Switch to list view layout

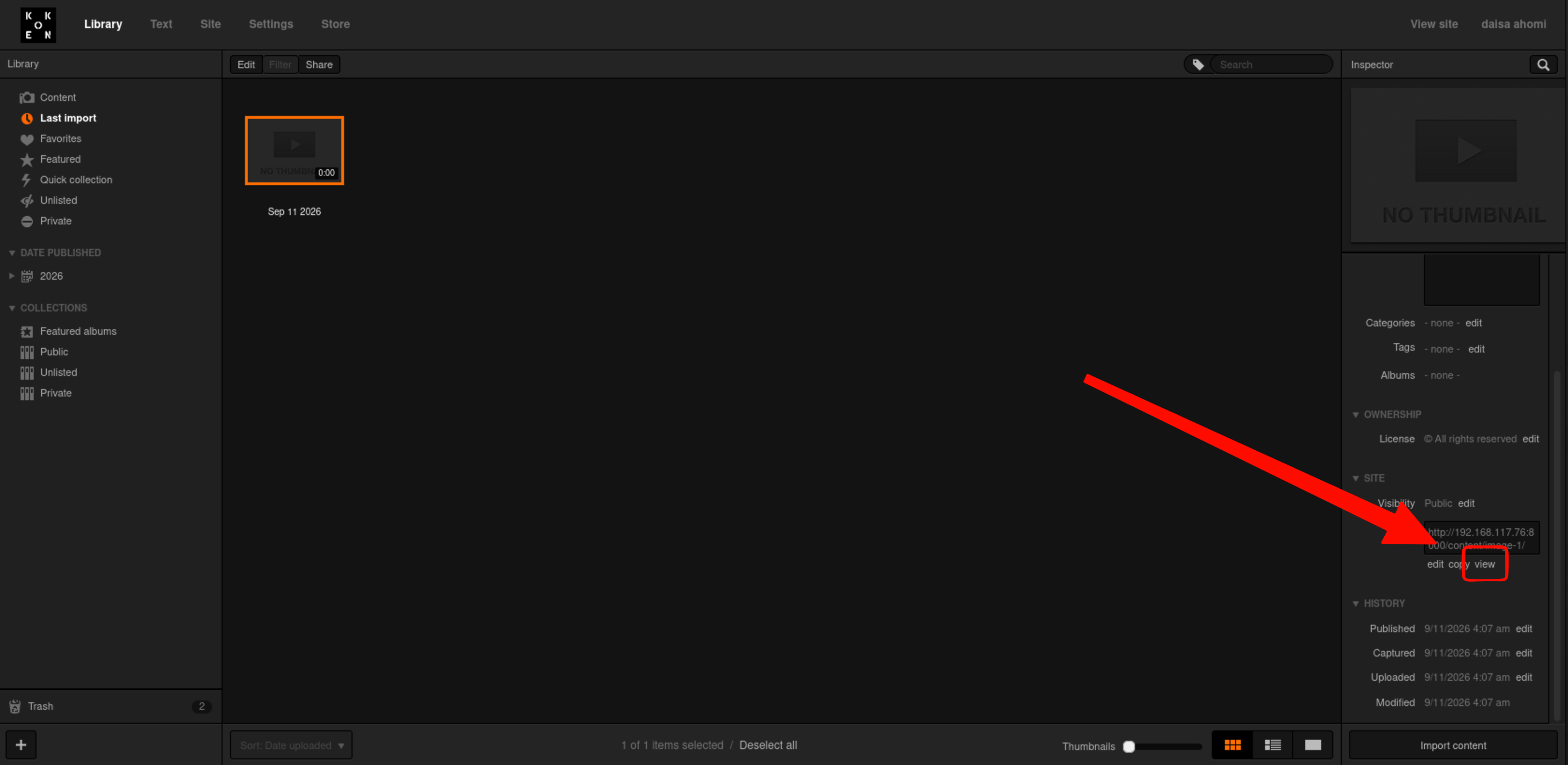tap(1273, 745)
